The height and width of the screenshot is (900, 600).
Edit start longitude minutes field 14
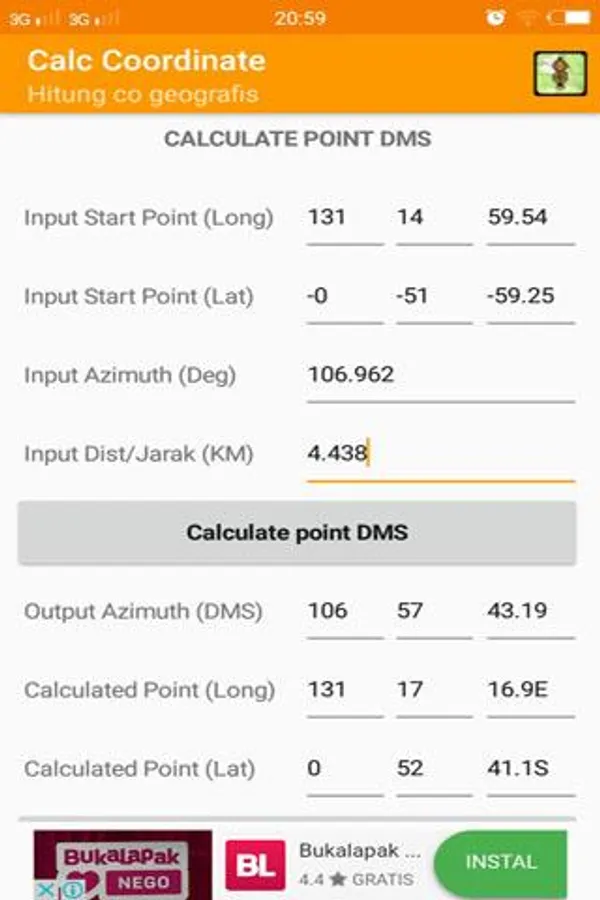433,217
